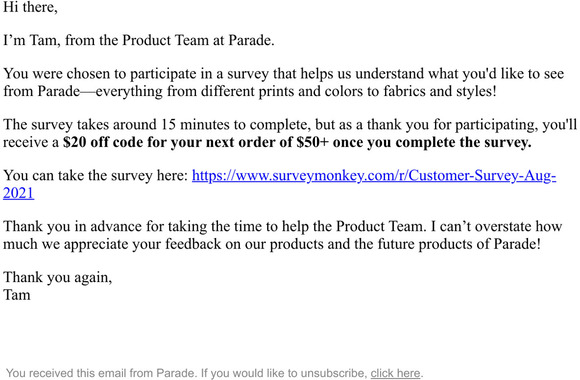Click the "much we appreciate your feedback" line
Screen dimensions: 580x380
pos(112,244)
